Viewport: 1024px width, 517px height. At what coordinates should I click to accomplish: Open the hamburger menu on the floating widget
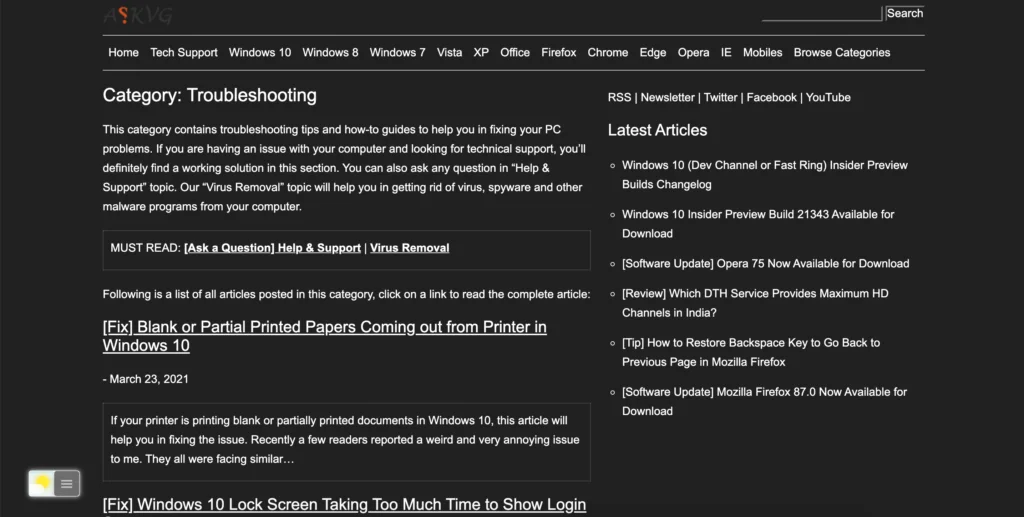tap(67, 484)
